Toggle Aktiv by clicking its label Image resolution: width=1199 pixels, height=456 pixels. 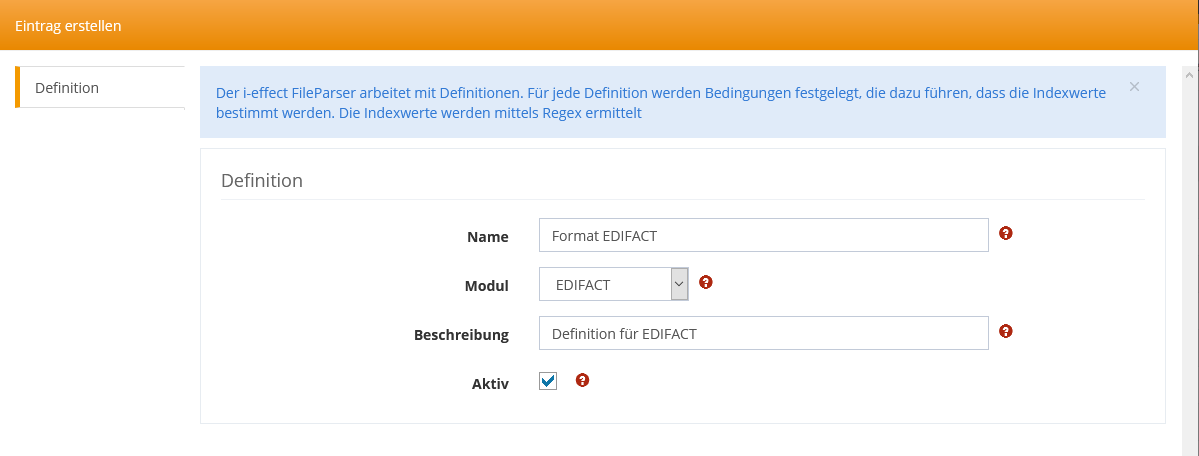point(490,384)
